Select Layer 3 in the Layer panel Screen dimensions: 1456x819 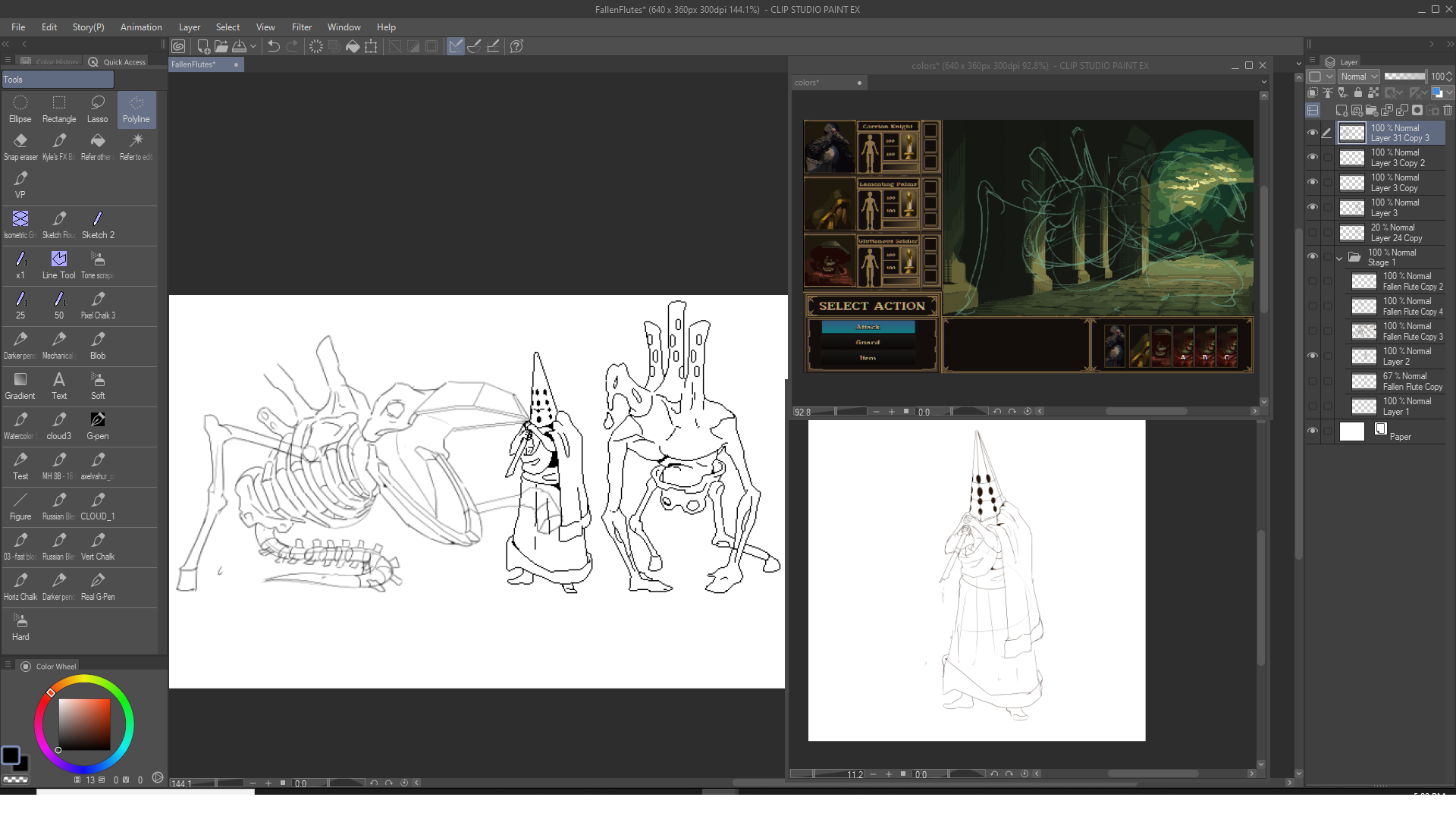[1390, 208]
